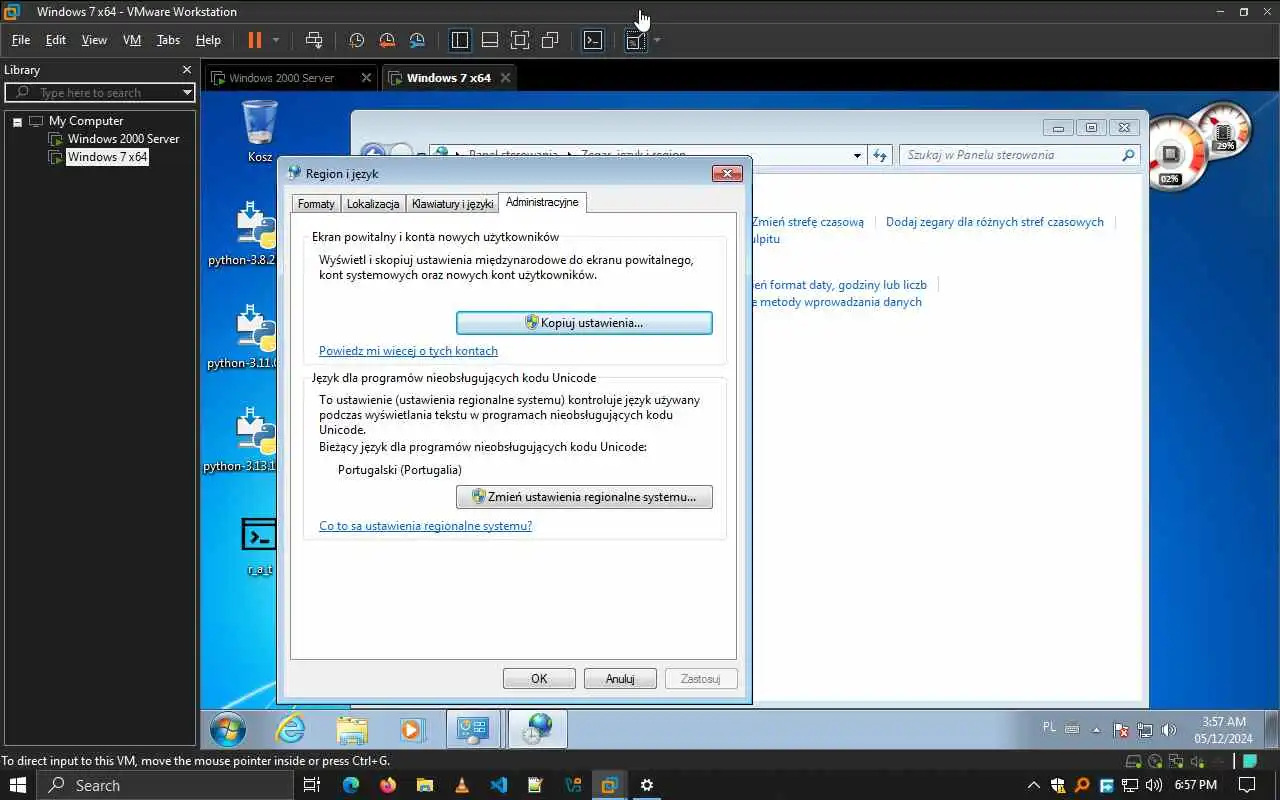
Task: Open the View menu in VMware
Action: click(x=94, y=40)
